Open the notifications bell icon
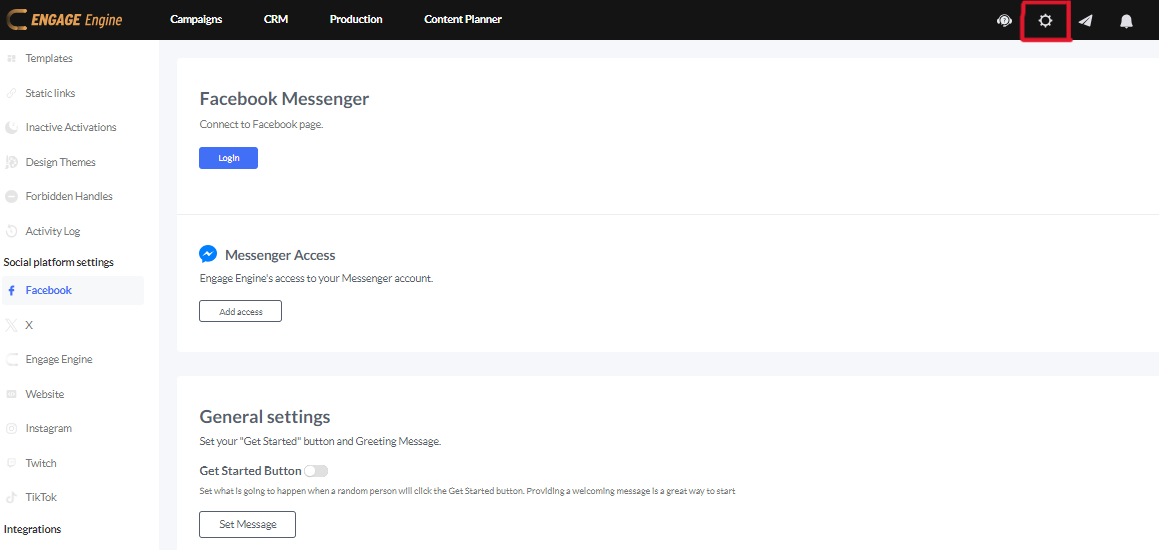Screen dimensions: 1159x550 (x=1126, y=21)
